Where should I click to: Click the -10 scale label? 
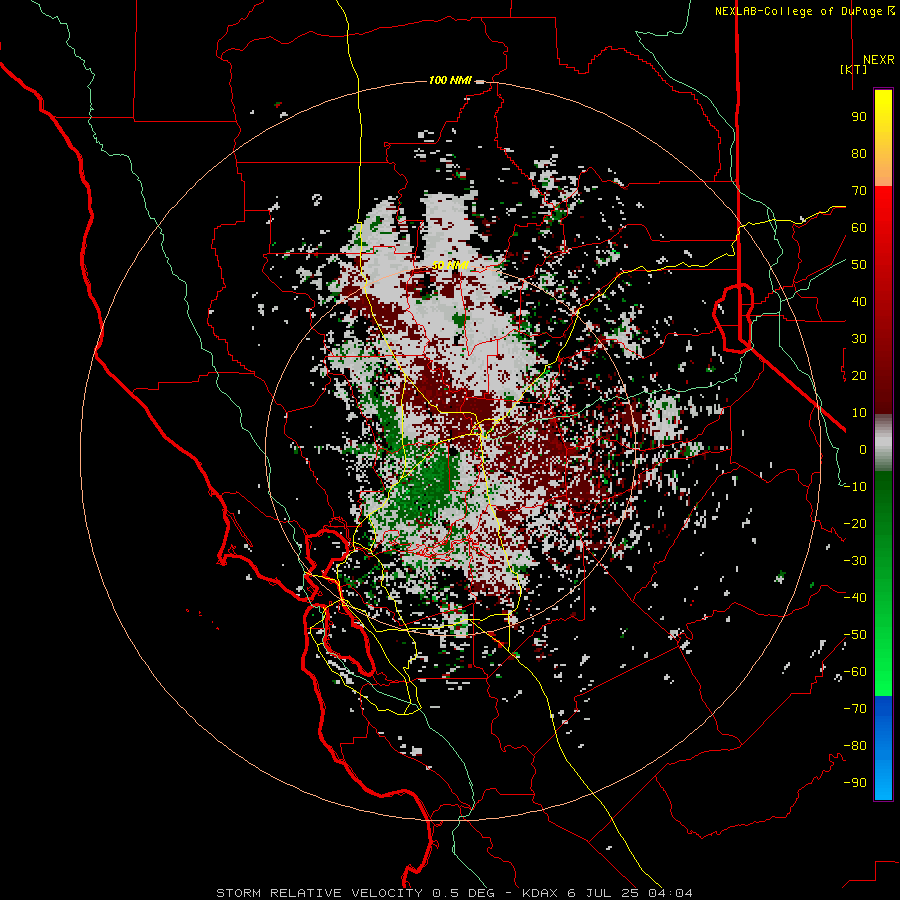tap(855, 487)
